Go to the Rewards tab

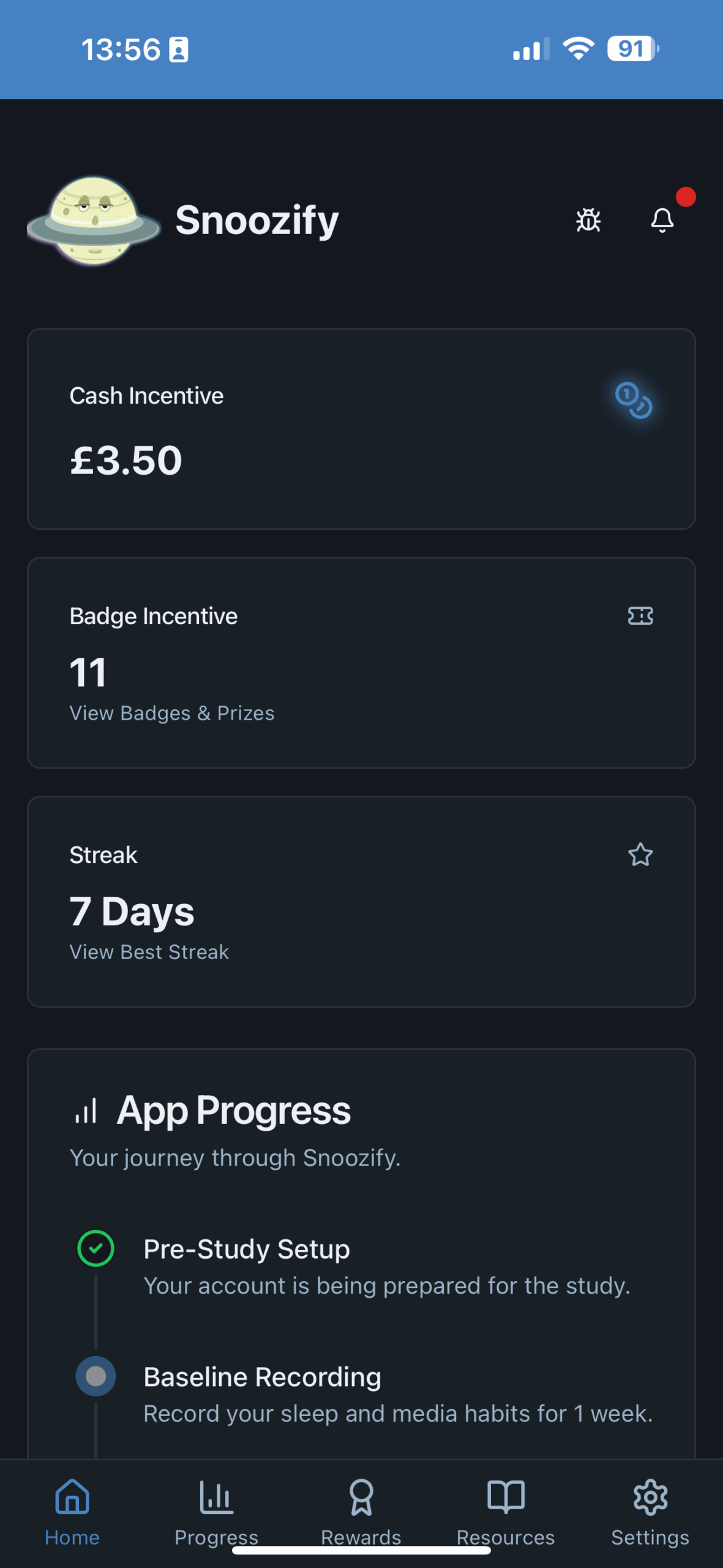pos(361,1511)
